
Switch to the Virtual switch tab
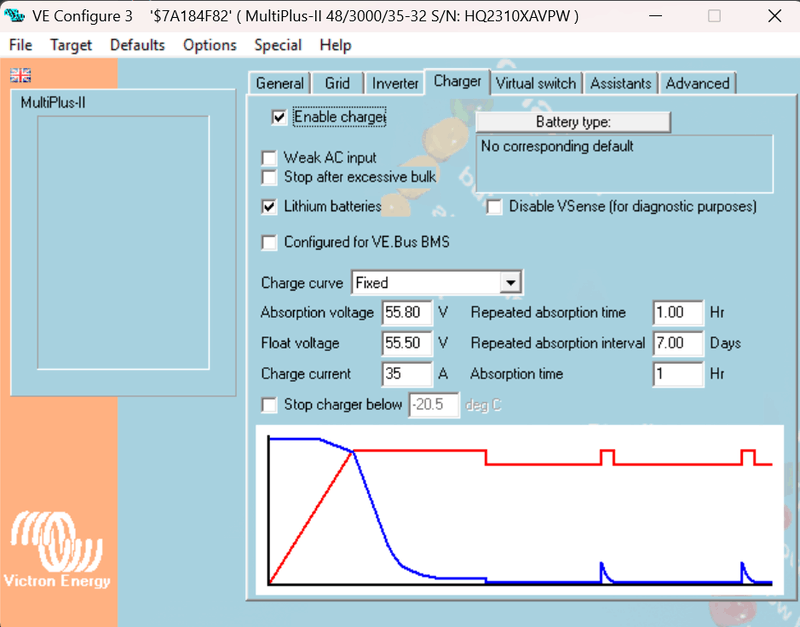(536, 83)
